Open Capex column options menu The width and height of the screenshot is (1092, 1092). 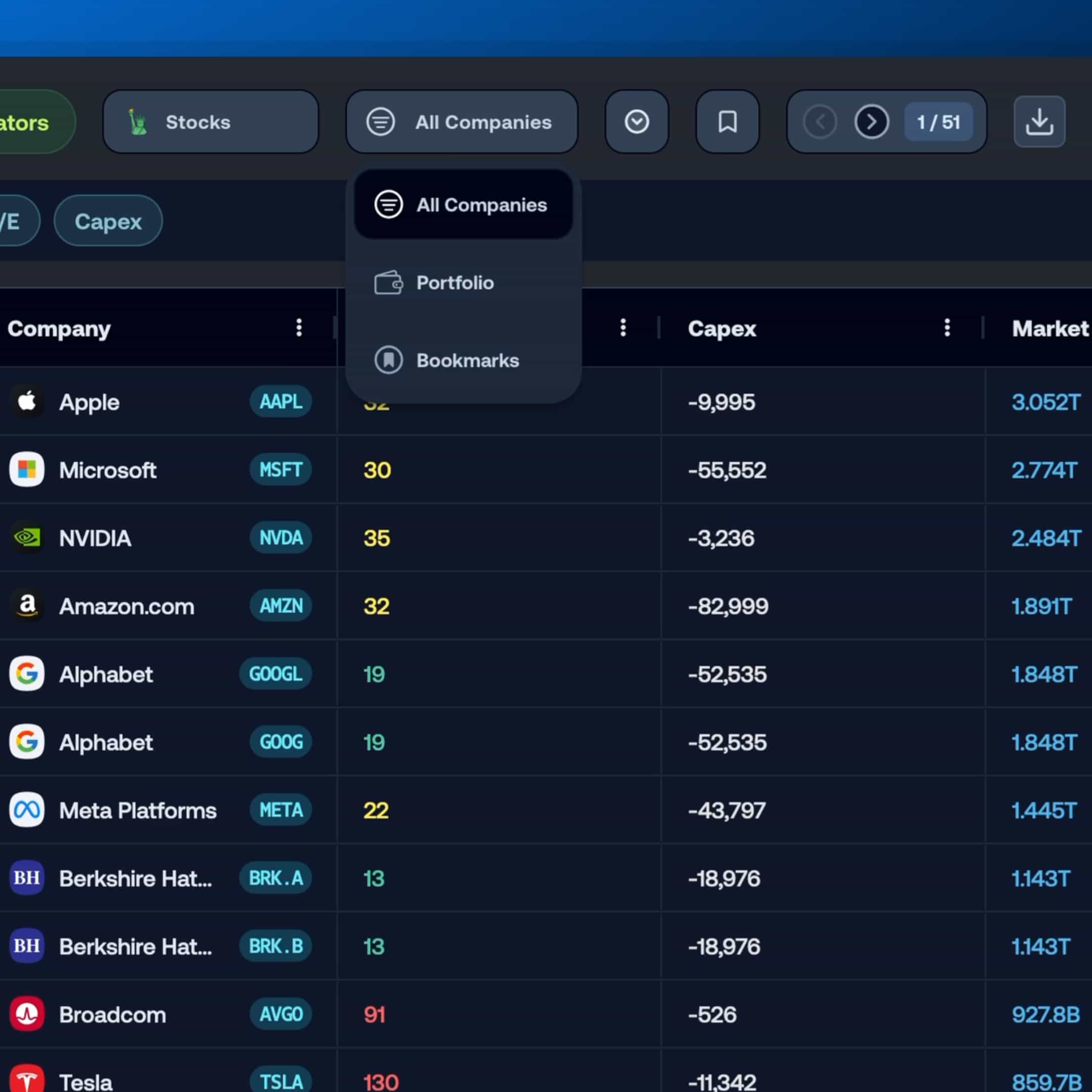947,327
